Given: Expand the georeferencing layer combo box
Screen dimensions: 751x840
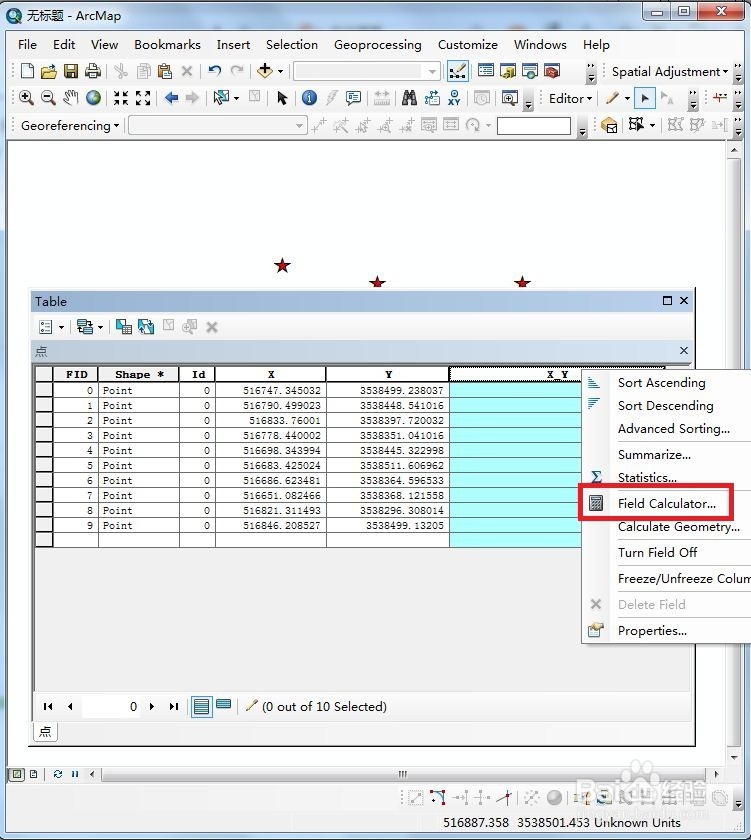Looking at the screenshot, I should pos(299,125).
